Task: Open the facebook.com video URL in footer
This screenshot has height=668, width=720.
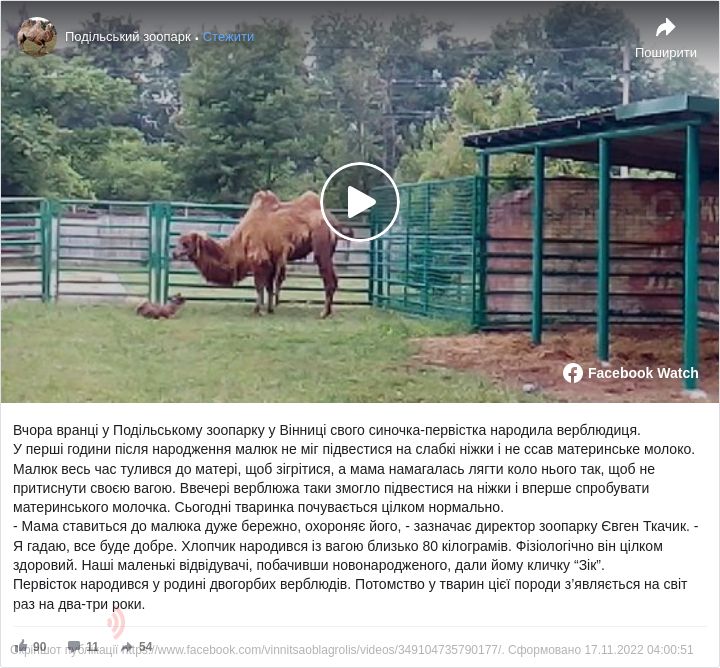Action: [313, 650]
